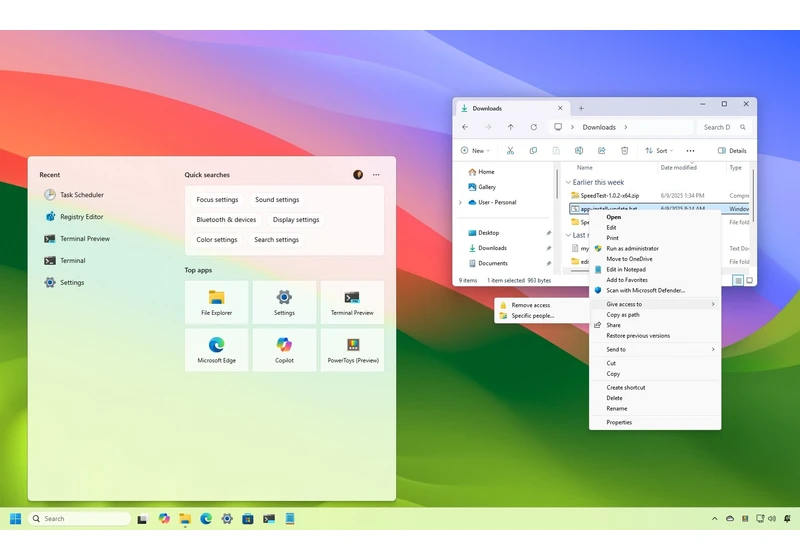Expand the Give access to submenu

coord(655,304)
